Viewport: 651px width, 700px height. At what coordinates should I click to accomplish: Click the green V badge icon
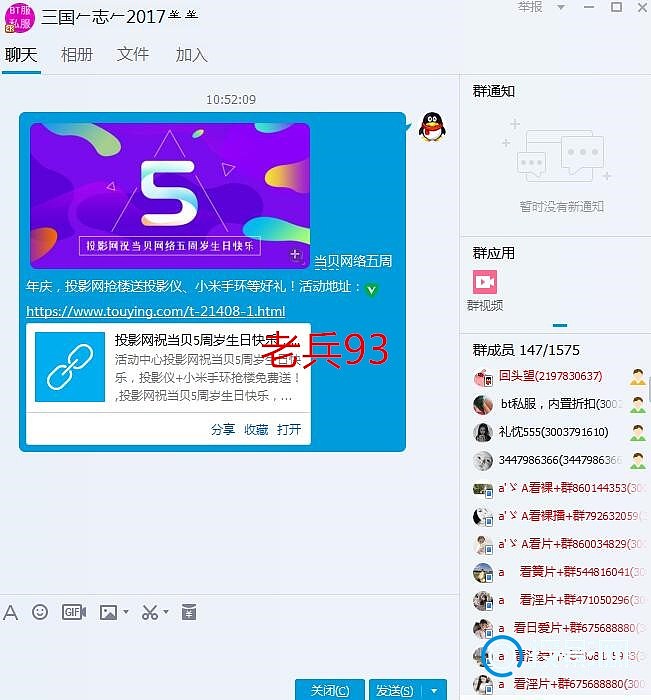click(x=371, y=290)
